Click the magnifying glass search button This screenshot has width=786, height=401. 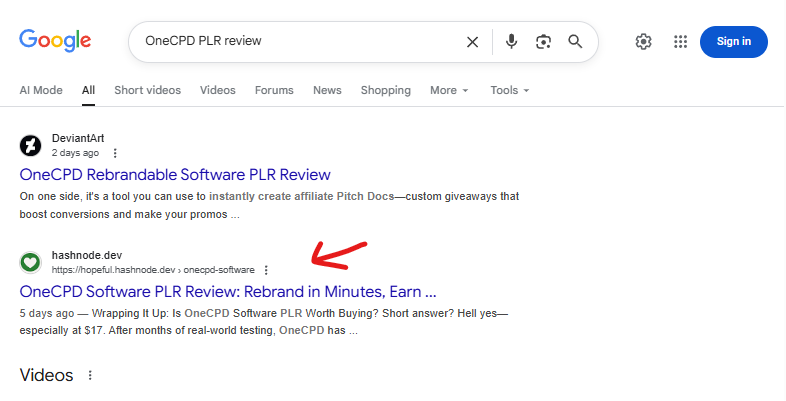(575, 42)
